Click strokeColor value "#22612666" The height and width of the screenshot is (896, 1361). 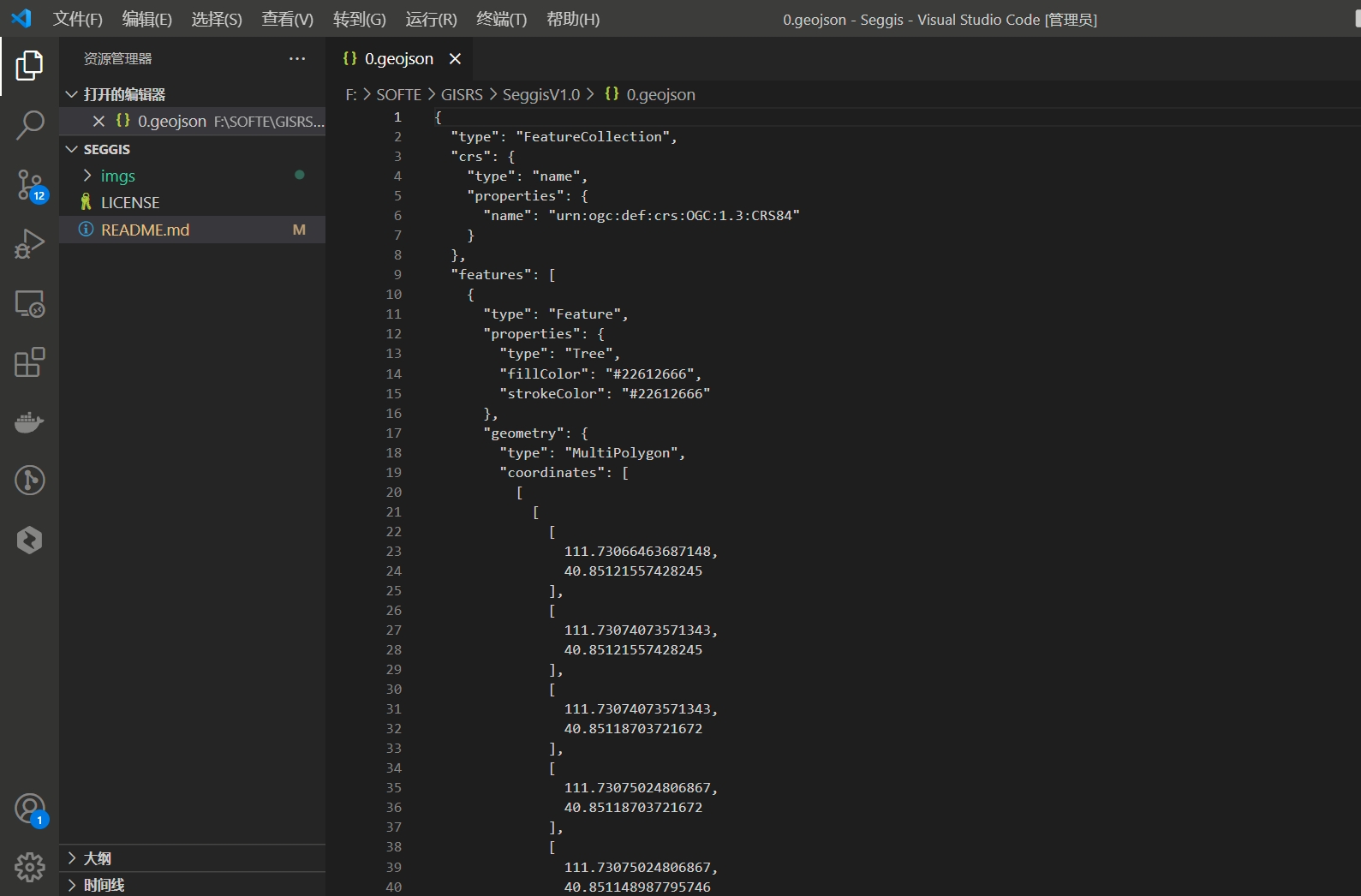click(x=666, y=393)
